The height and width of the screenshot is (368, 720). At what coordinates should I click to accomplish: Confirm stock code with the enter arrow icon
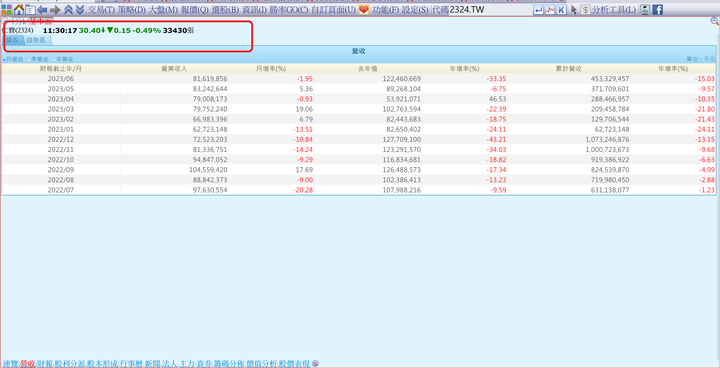click(538, 10)
